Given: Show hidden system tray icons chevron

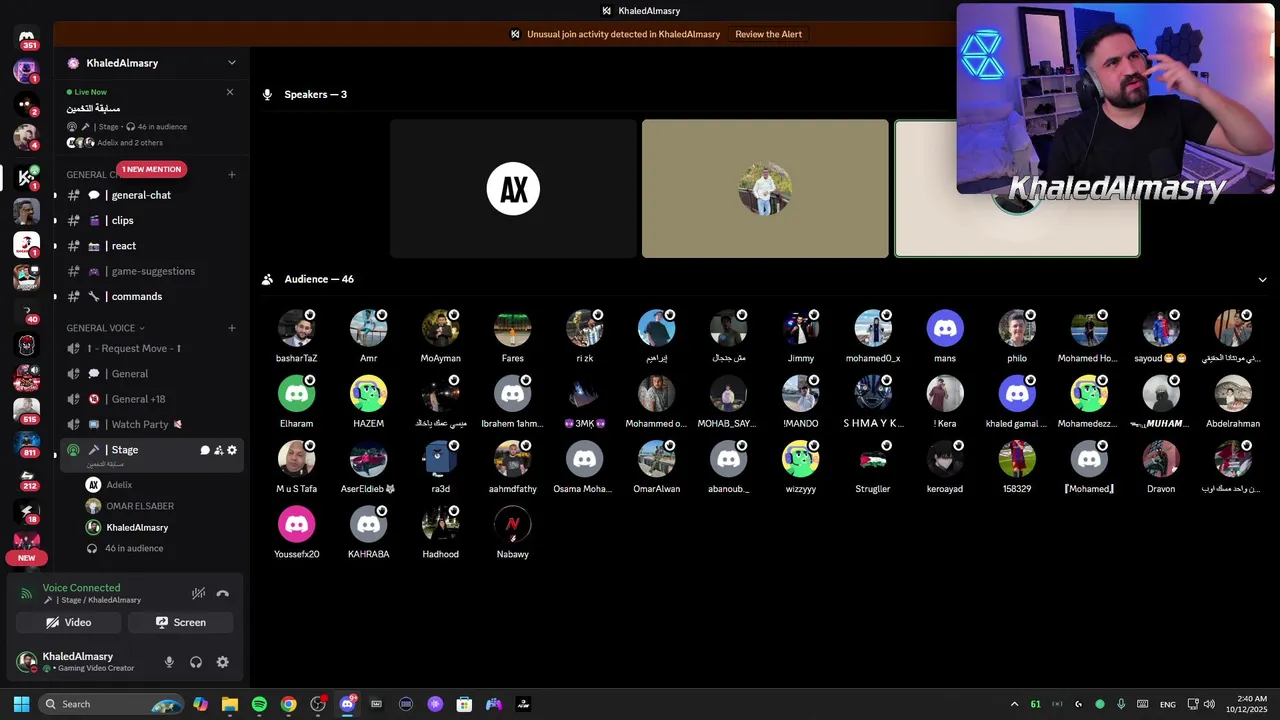Looking at the screenshot, I should [x=1014, y=704].
